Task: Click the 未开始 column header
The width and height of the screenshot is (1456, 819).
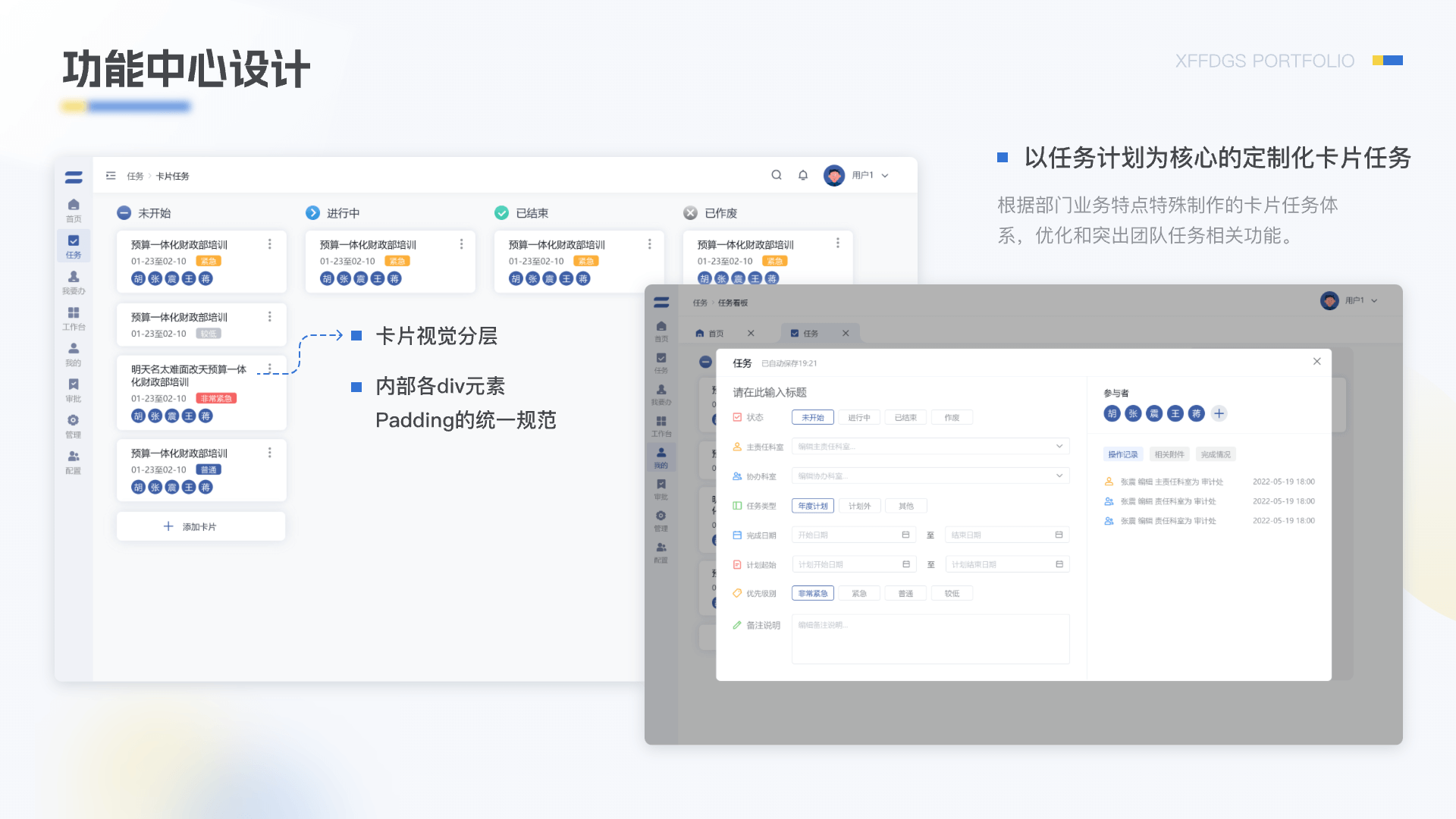Action: click(143, 213)
